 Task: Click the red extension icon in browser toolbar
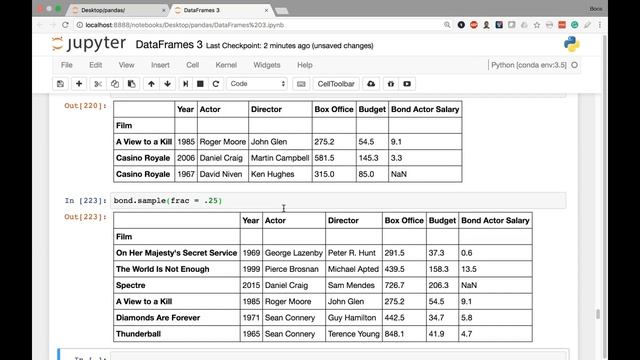coord(562,25)
